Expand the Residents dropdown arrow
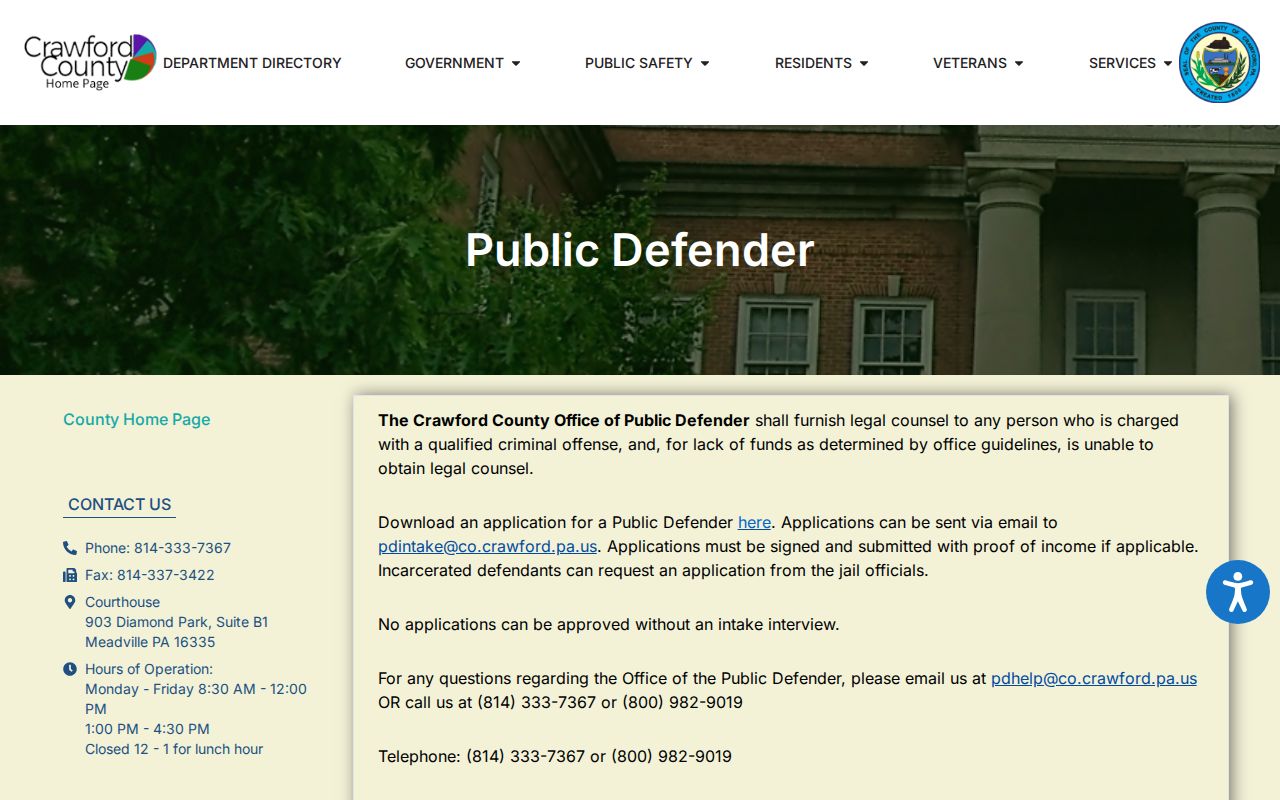Screen dimensions: 1280x800 pyautogui.click(x=864, y=63)
